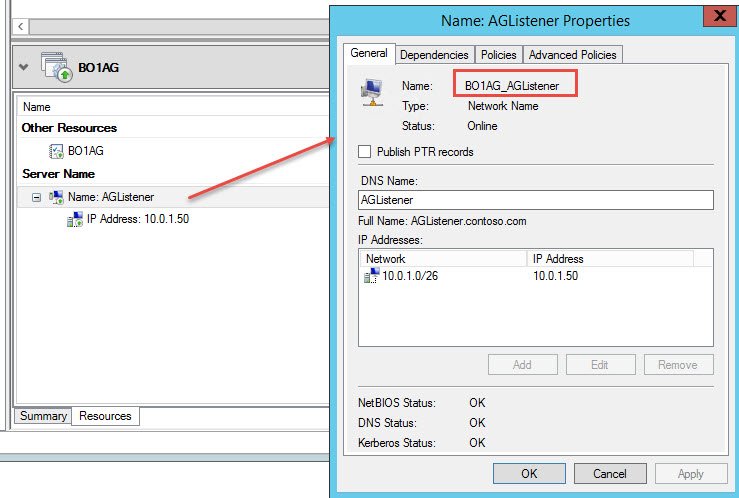
Task: Click the BO1AG role icon in header
Action: click(57, 67)
